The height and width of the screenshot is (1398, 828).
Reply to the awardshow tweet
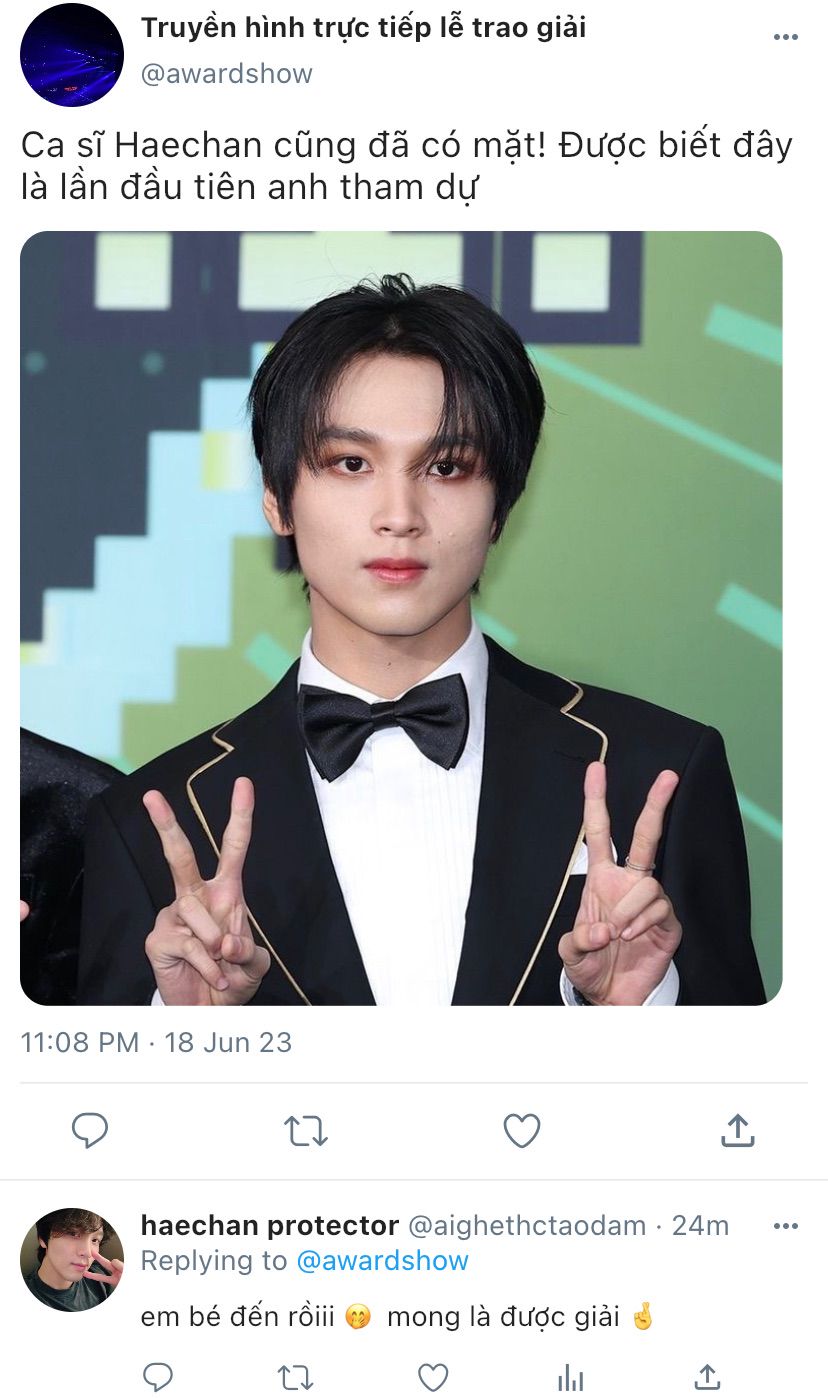90,1131
